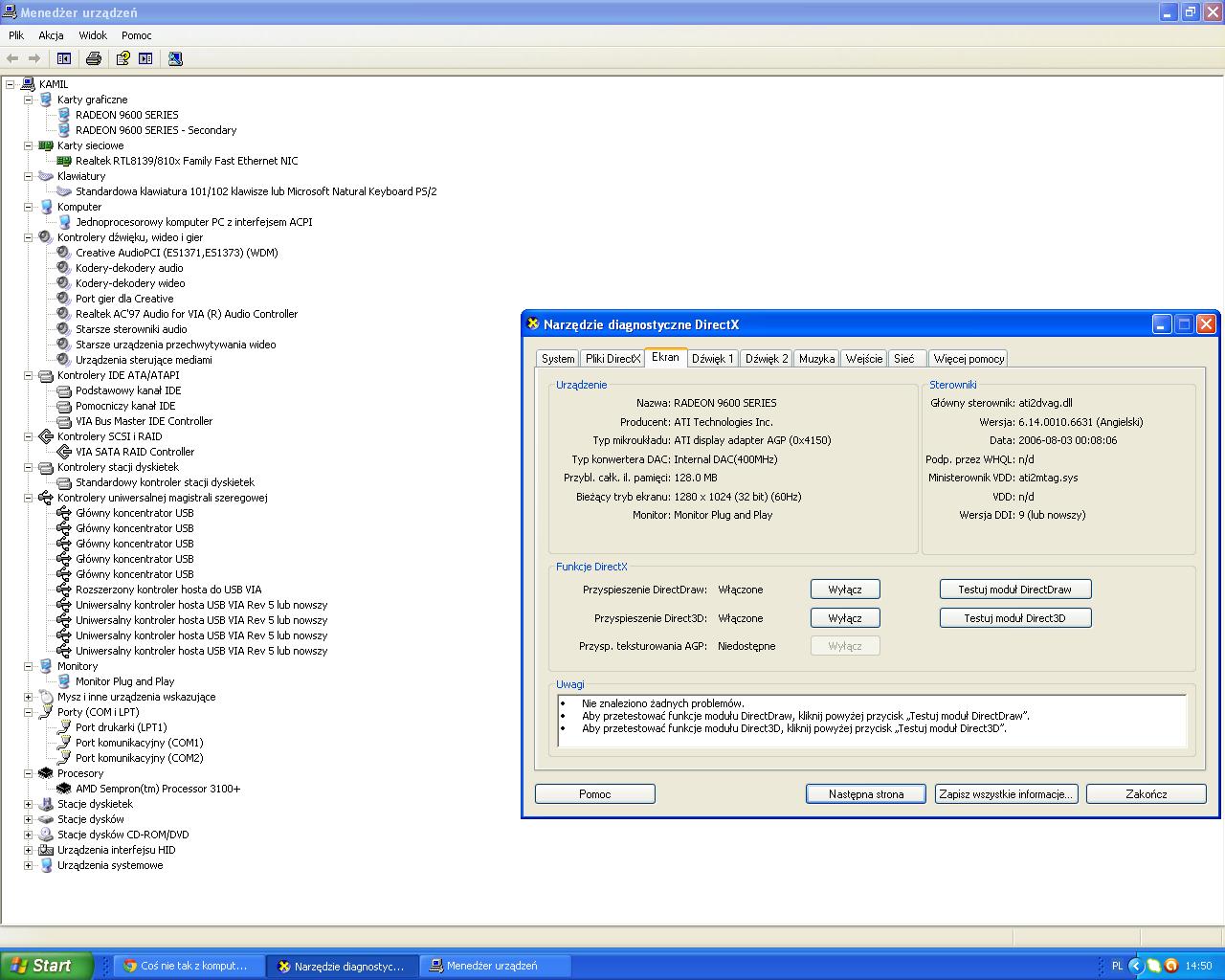Click the Testuj moduł DirectDraw button

click(x=1014, y=590)
